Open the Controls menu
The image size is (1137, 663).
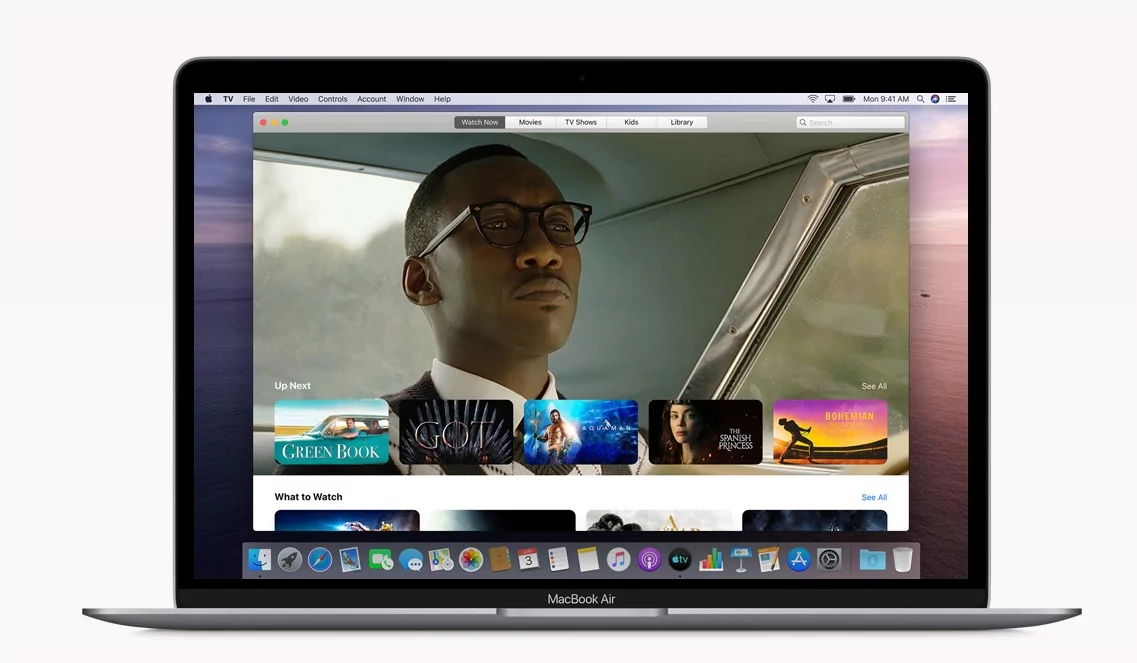pos(333,99)
